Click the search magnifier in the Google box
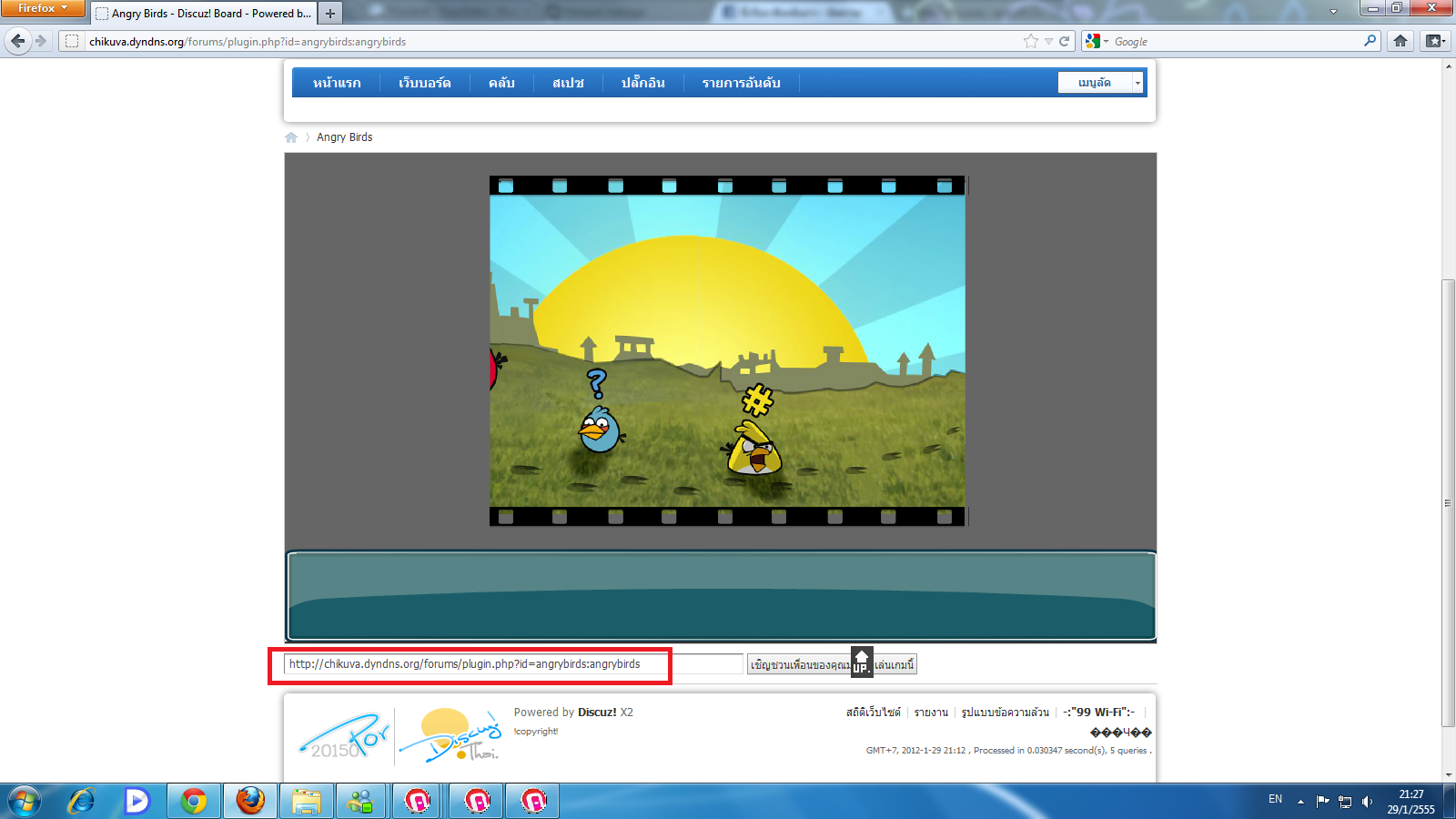Screen dimensions: 1456x819 (x=1370, y=41)
